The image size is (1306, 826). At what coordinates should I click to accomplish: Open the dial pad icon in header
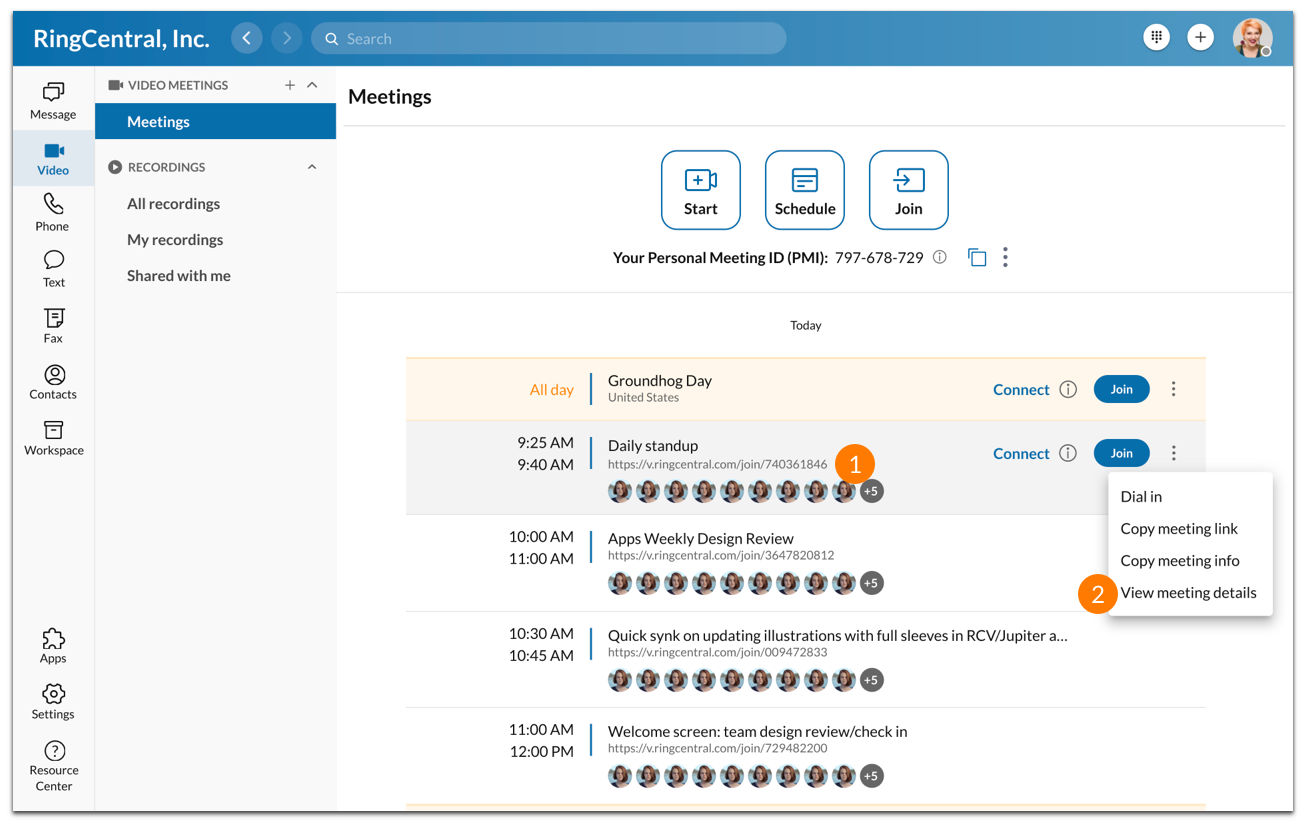(x=1156, y=38)
